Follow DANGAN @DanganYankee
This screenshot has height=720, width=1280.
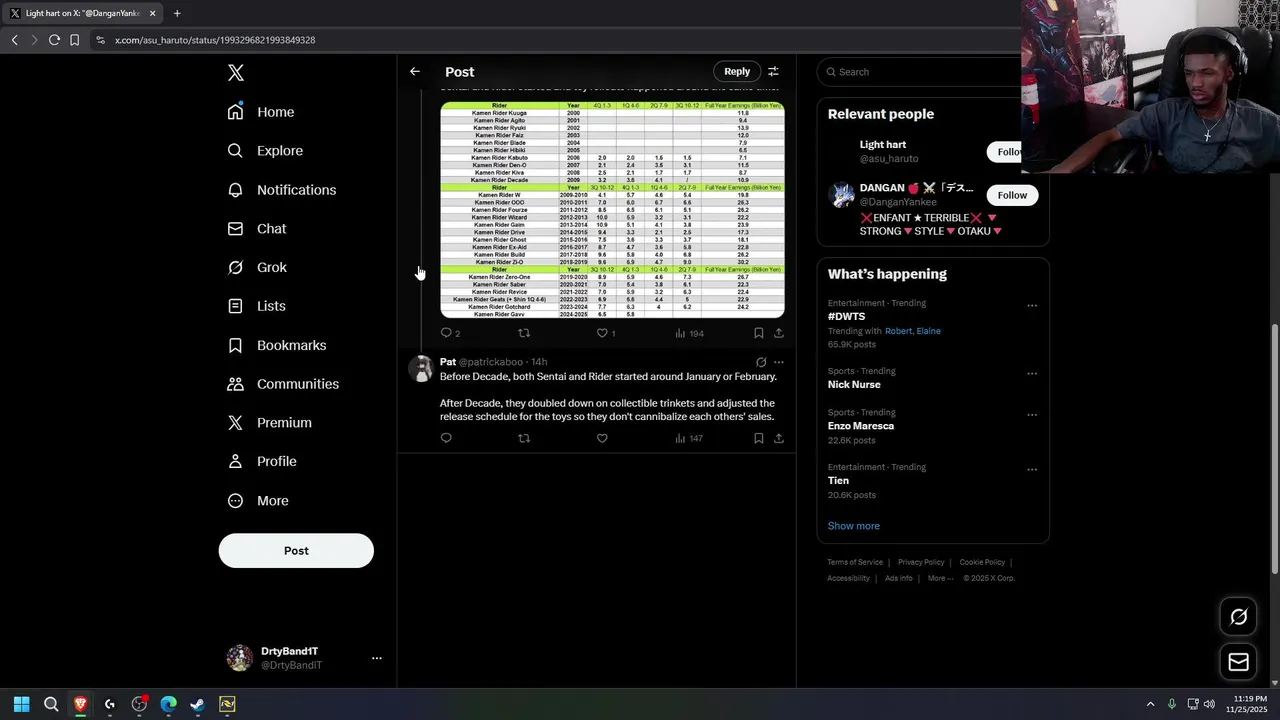1012,195
